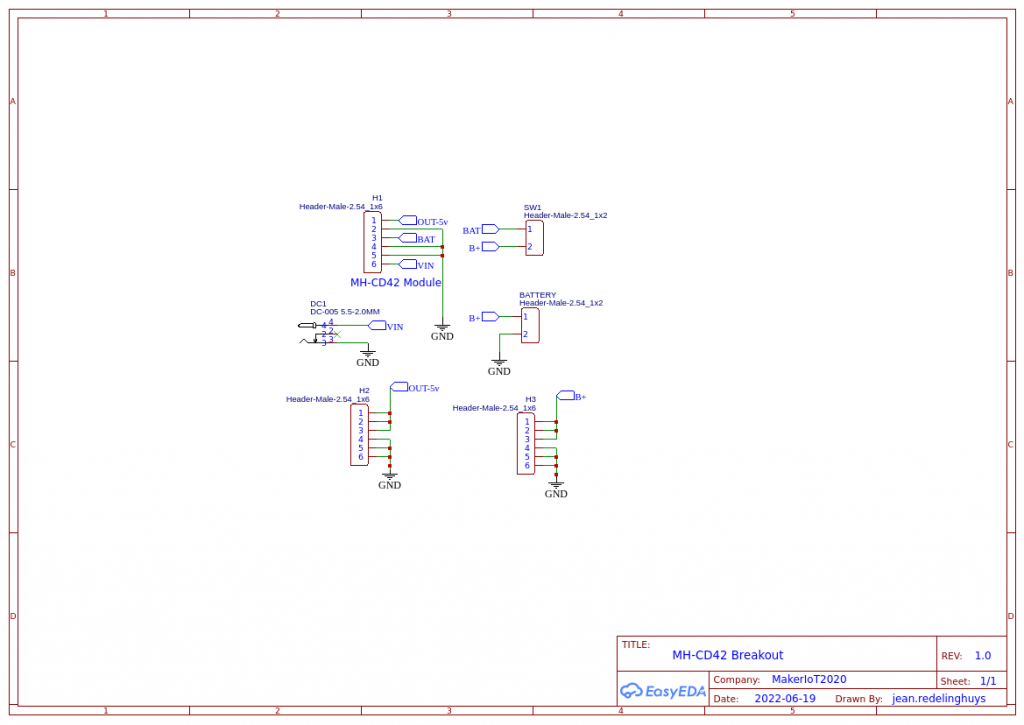1024x725 pixels.
Task: Select the sheet number 1/1
Action: (988, 681)
